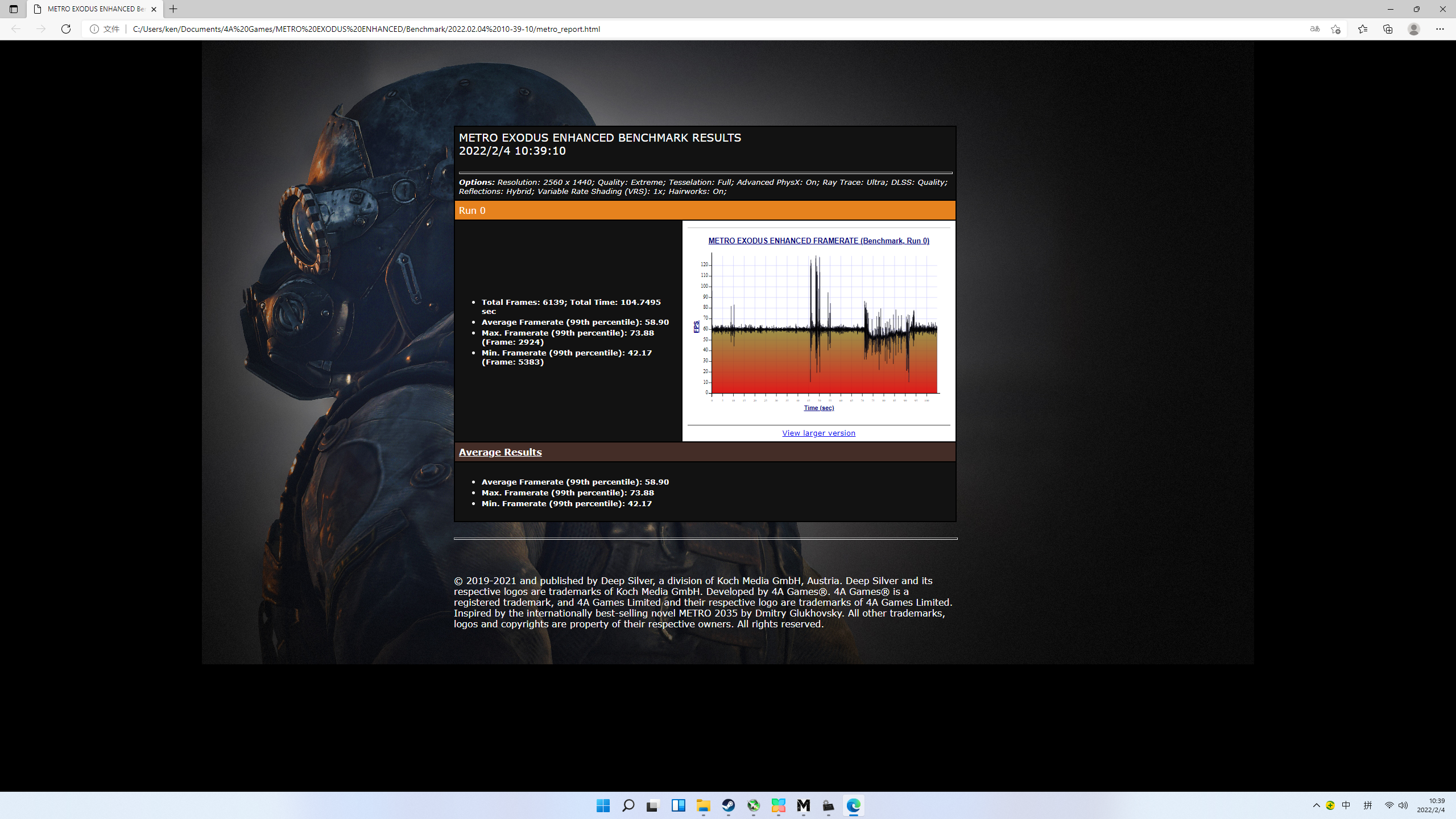
Task: Open the Favorites list icon
Action: tap(1363, 29)
